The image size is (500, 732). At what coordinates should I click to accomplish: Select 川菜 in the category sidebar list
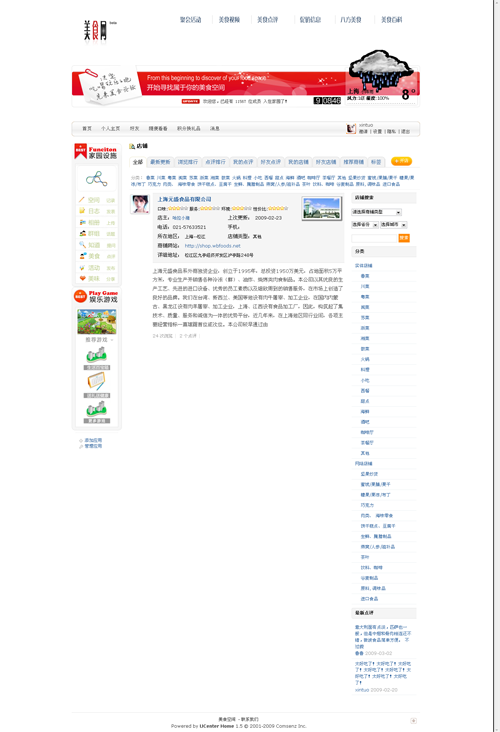(x=365, y=286)
